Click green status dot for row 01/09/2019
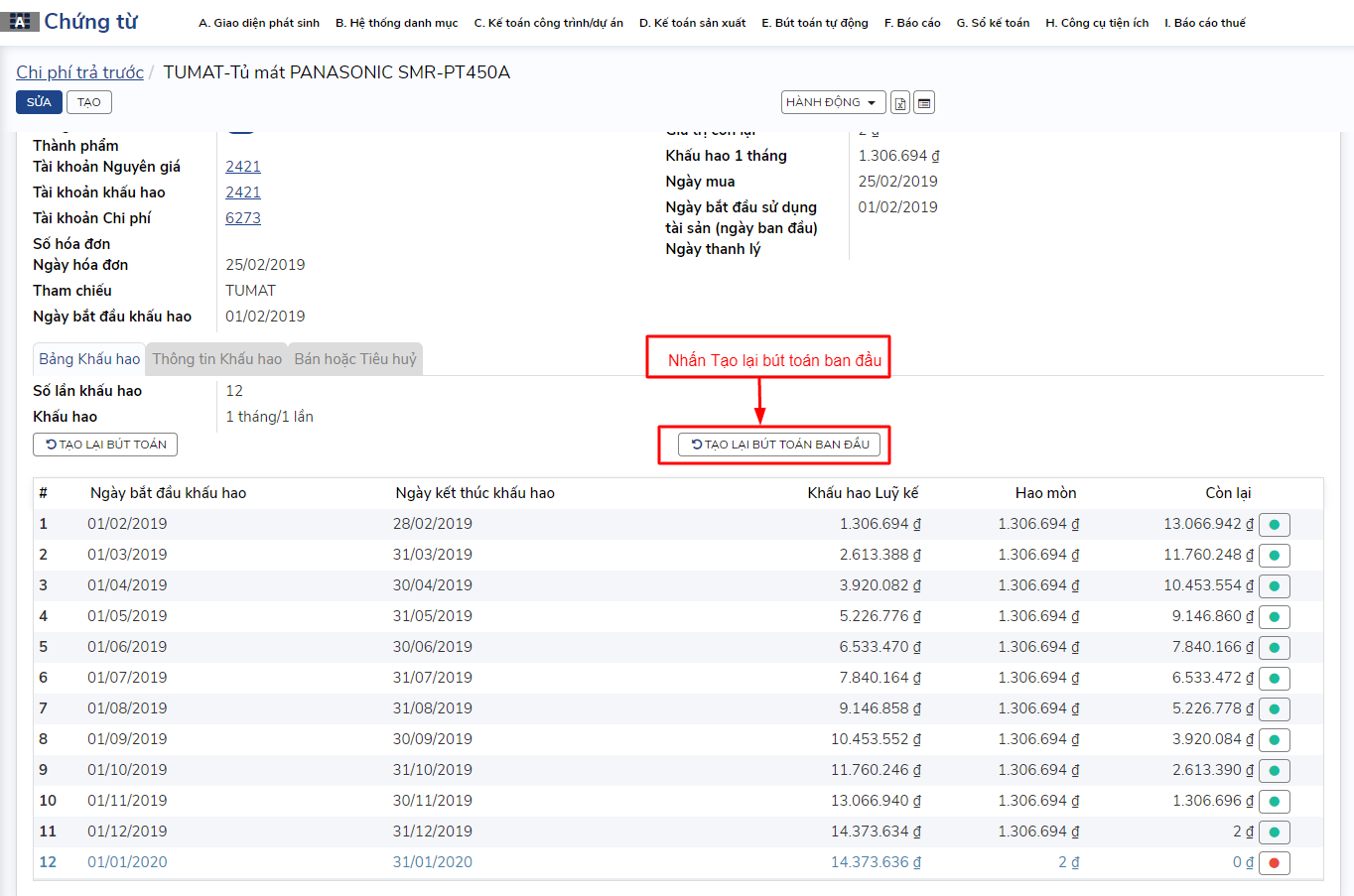Screen dimensions: 1354x896 pos(1275,740)
